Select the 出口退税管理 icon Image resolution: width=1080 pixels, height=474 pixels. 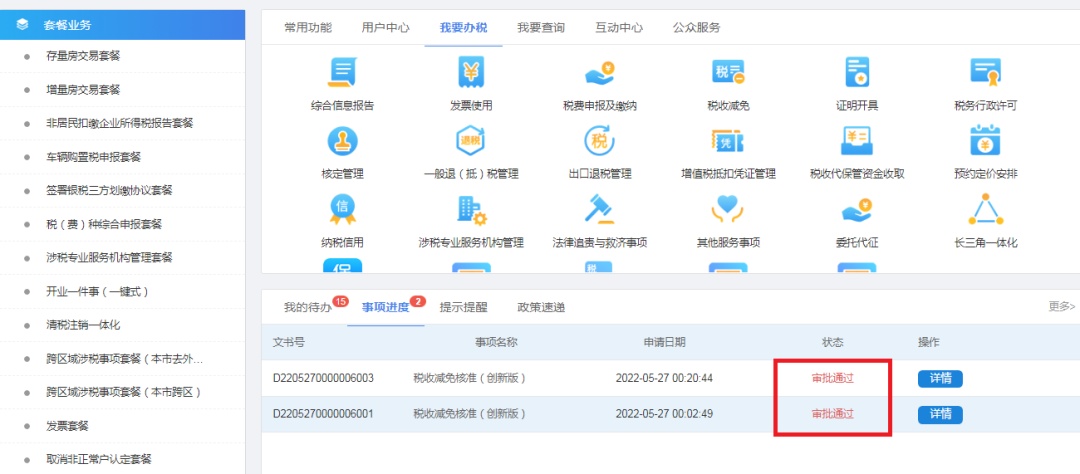point(600,142)
